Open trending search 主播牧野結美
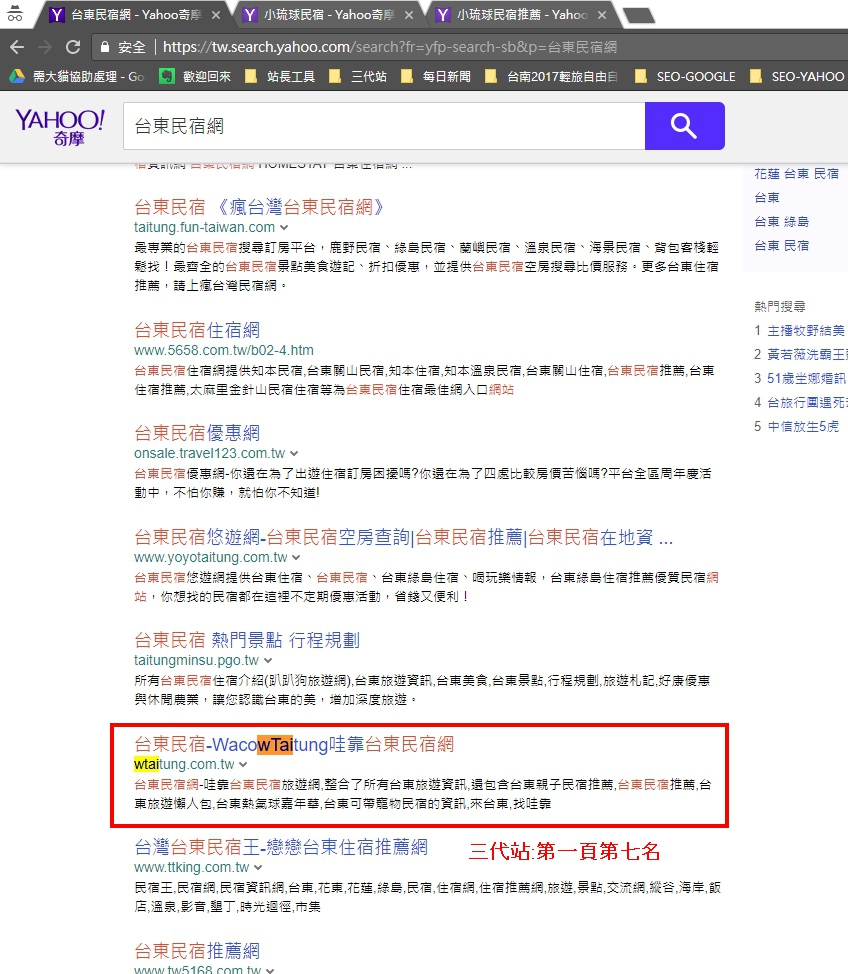 pyautogui.click(x=806, y=330)
